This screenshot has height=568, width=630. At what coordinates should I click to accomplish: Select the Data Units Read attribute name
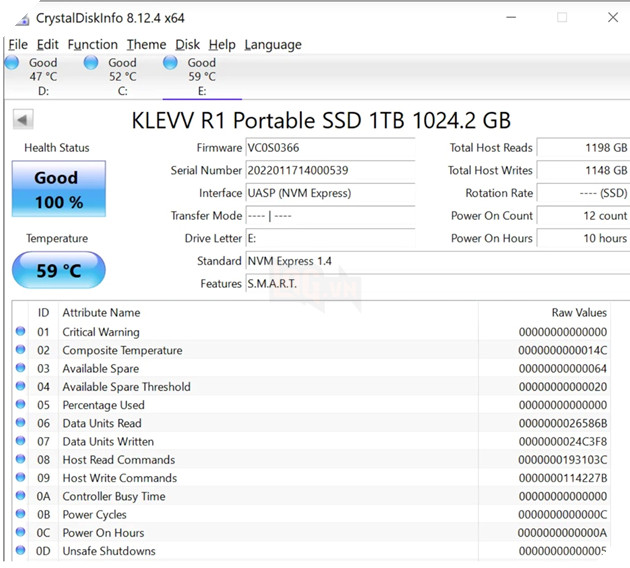(x=102, y=423)
